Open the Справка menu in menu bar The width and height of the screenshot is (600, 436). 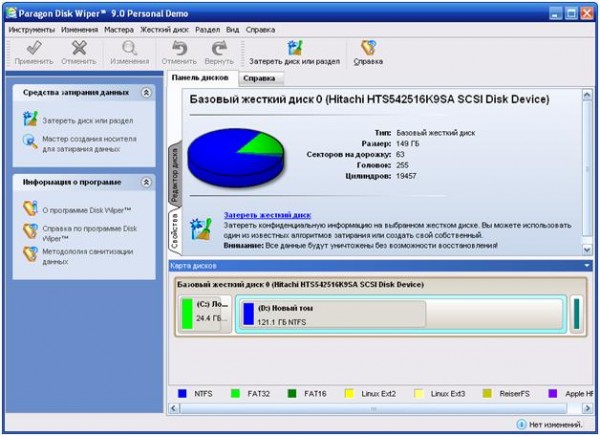tap(260, 30)
